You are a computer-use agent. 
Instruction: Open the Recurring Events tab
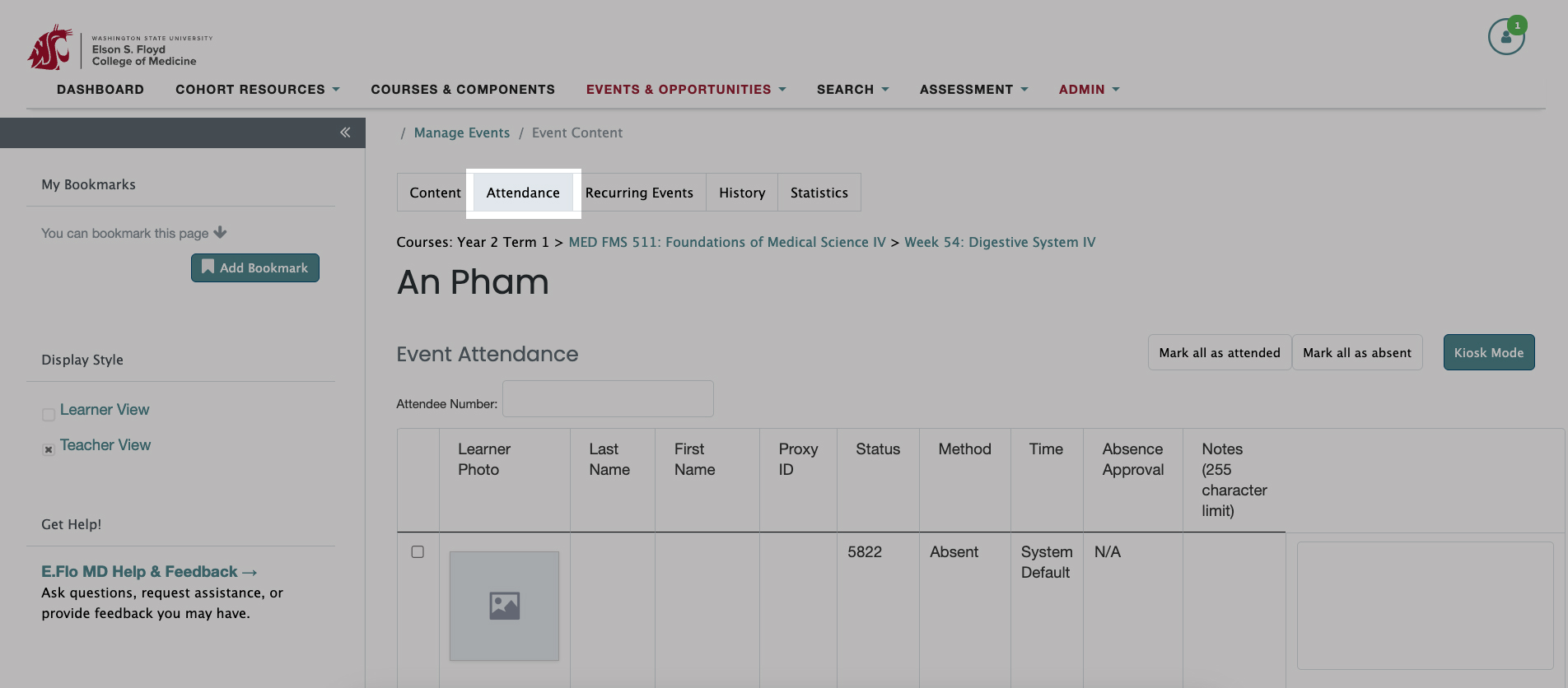click(x=639, y=193)
